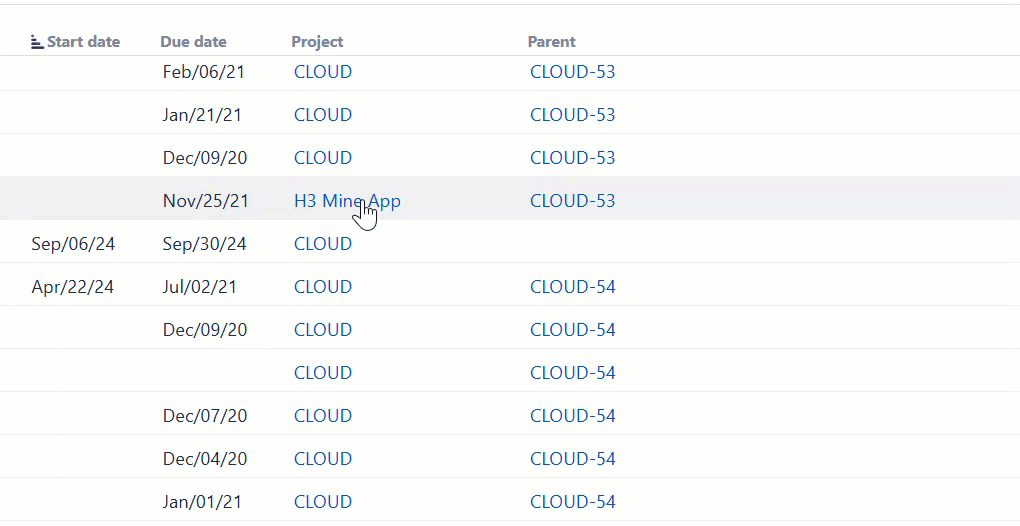Open CLOUD project in the Jul/02/21 row
Image resolution: width=1020 pixels, height=526 pixels.
pyautogui.click(x=323, y=287)
